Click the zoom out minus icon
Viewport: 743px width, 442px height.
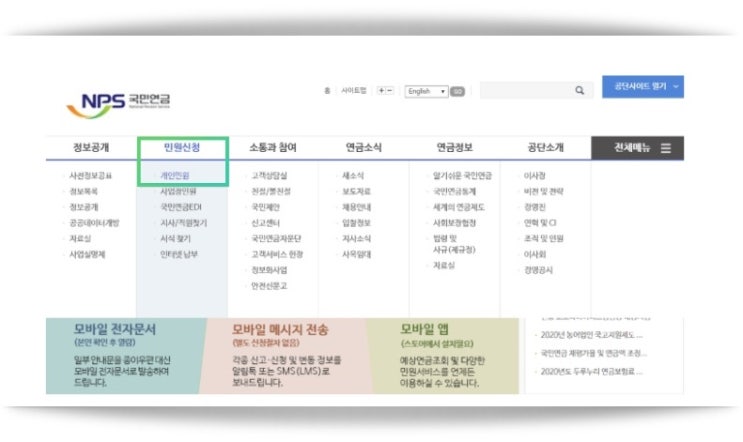tap(390, 90)
